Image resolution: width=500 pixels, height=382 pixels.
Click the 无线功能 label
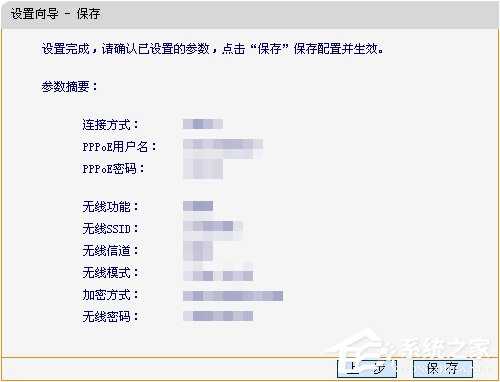pos(110,207)
